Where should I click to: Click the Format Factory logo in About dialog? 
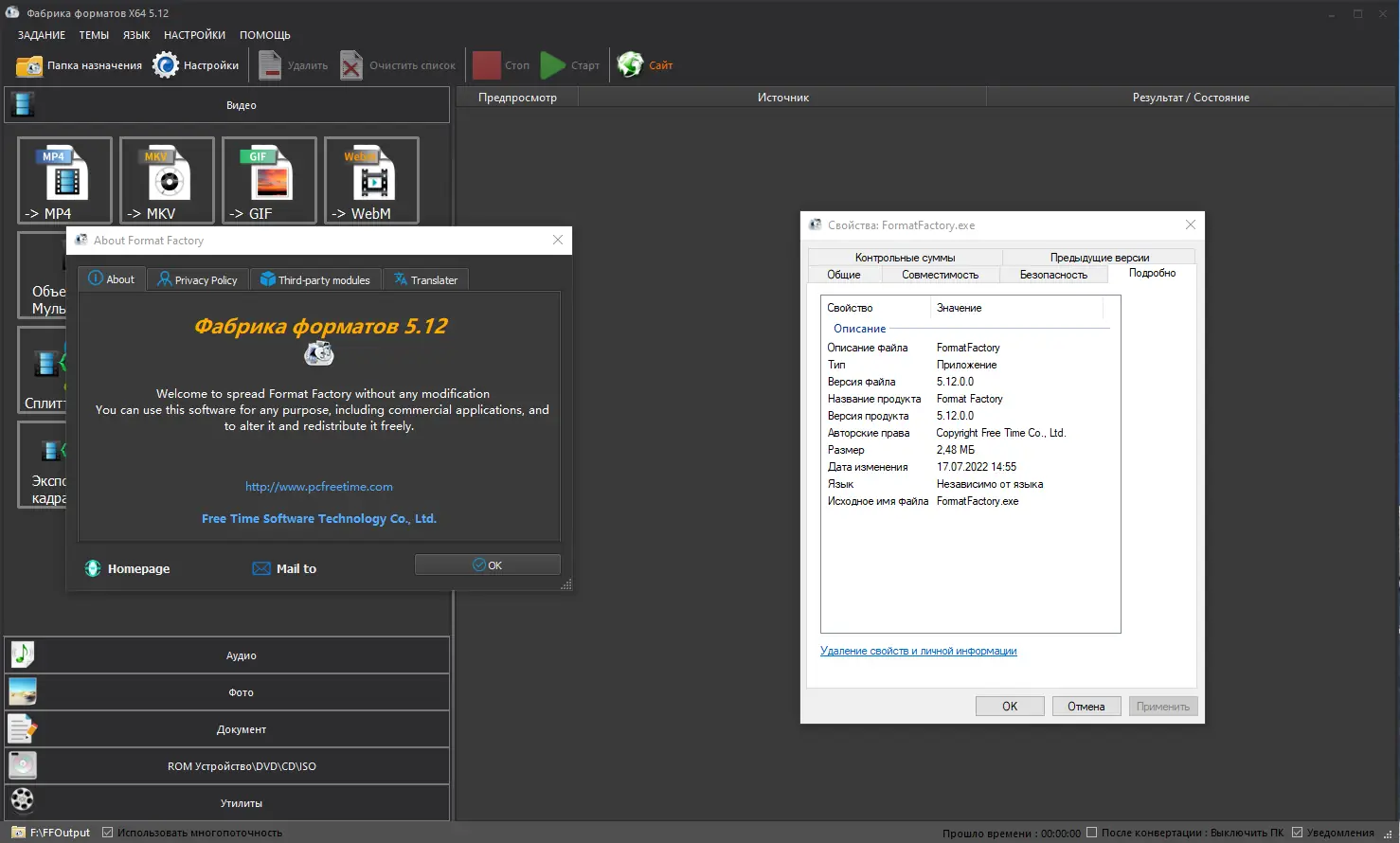pos(319,353)
